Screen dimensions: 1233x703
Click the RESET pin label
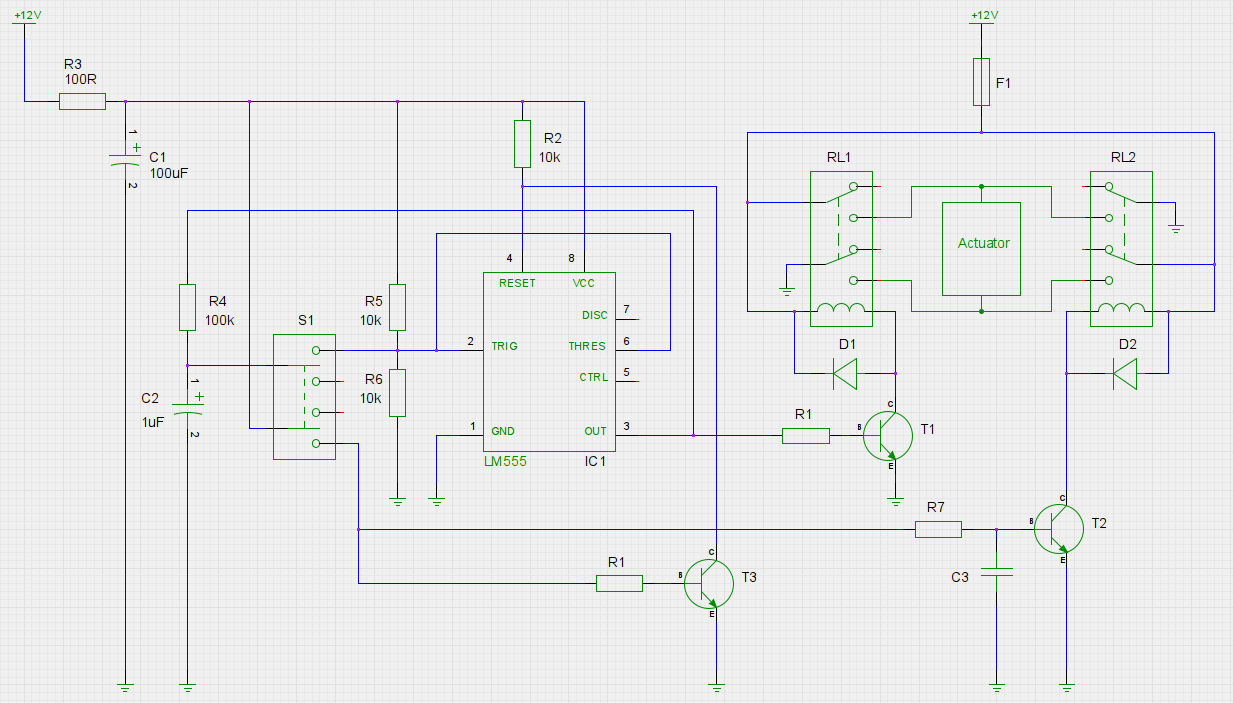(517, 283)
